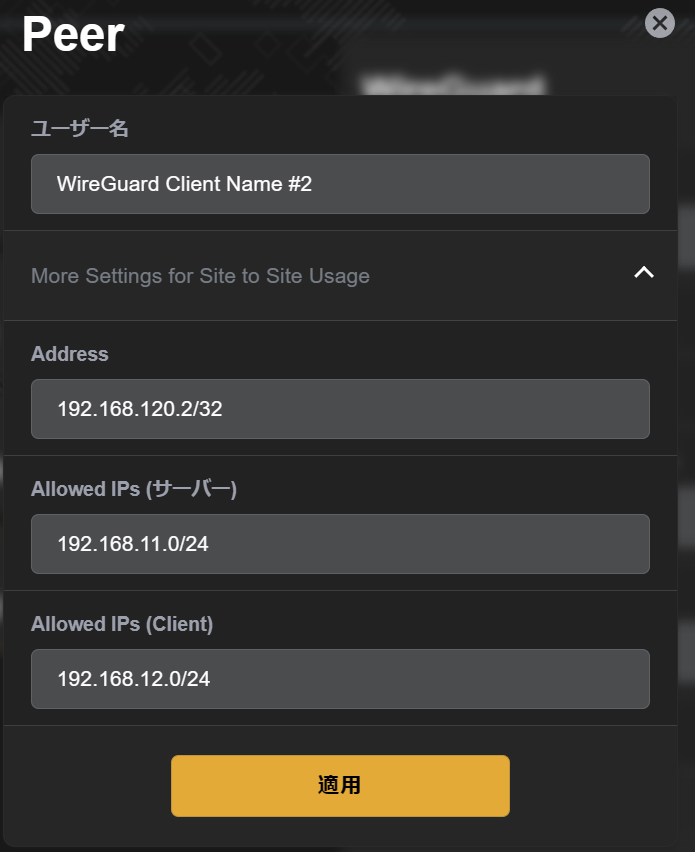Viewport: 695px width, 852px height.
Task: Apply the peer settings
Action: point(340,785)
